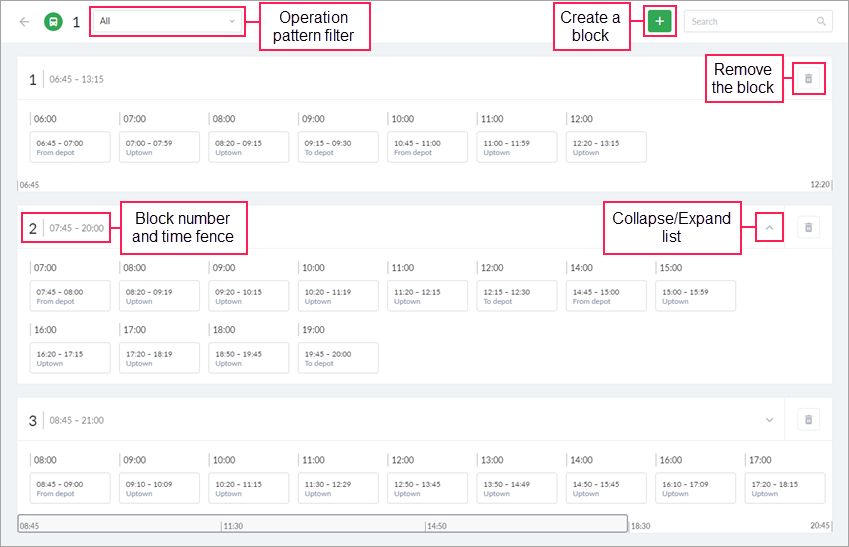Click the trash icon for block 3

809,420
